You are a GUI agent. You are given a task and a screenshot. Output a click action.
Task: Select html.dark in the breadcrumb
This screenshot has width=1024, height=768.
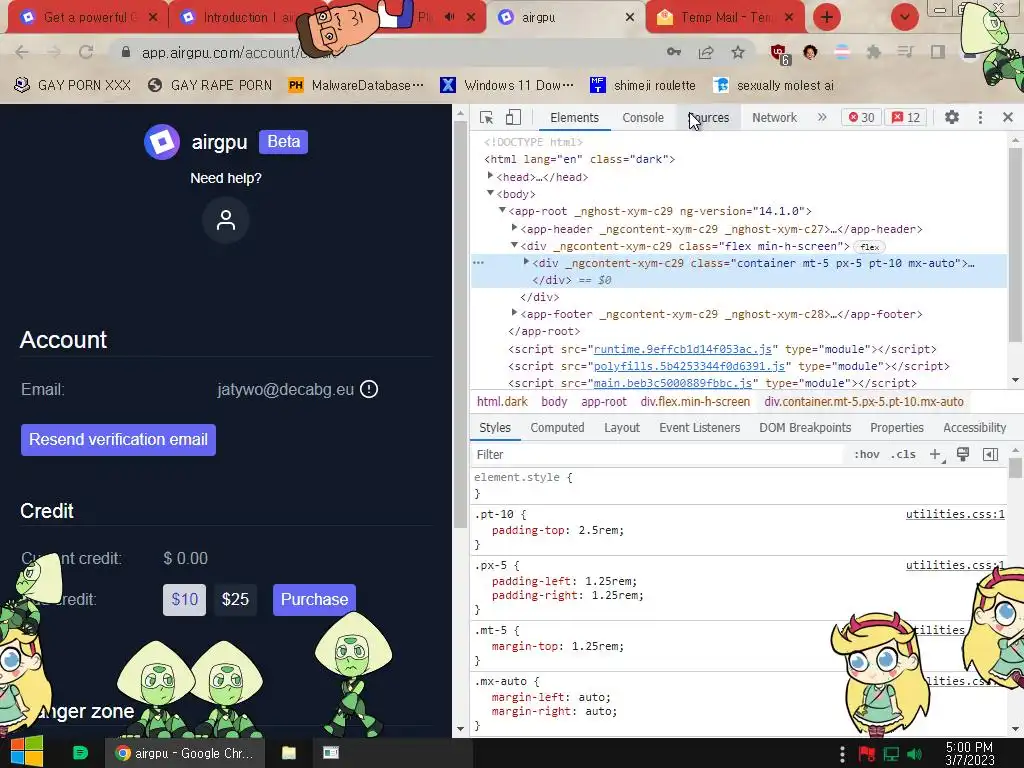tap(502, 402)
